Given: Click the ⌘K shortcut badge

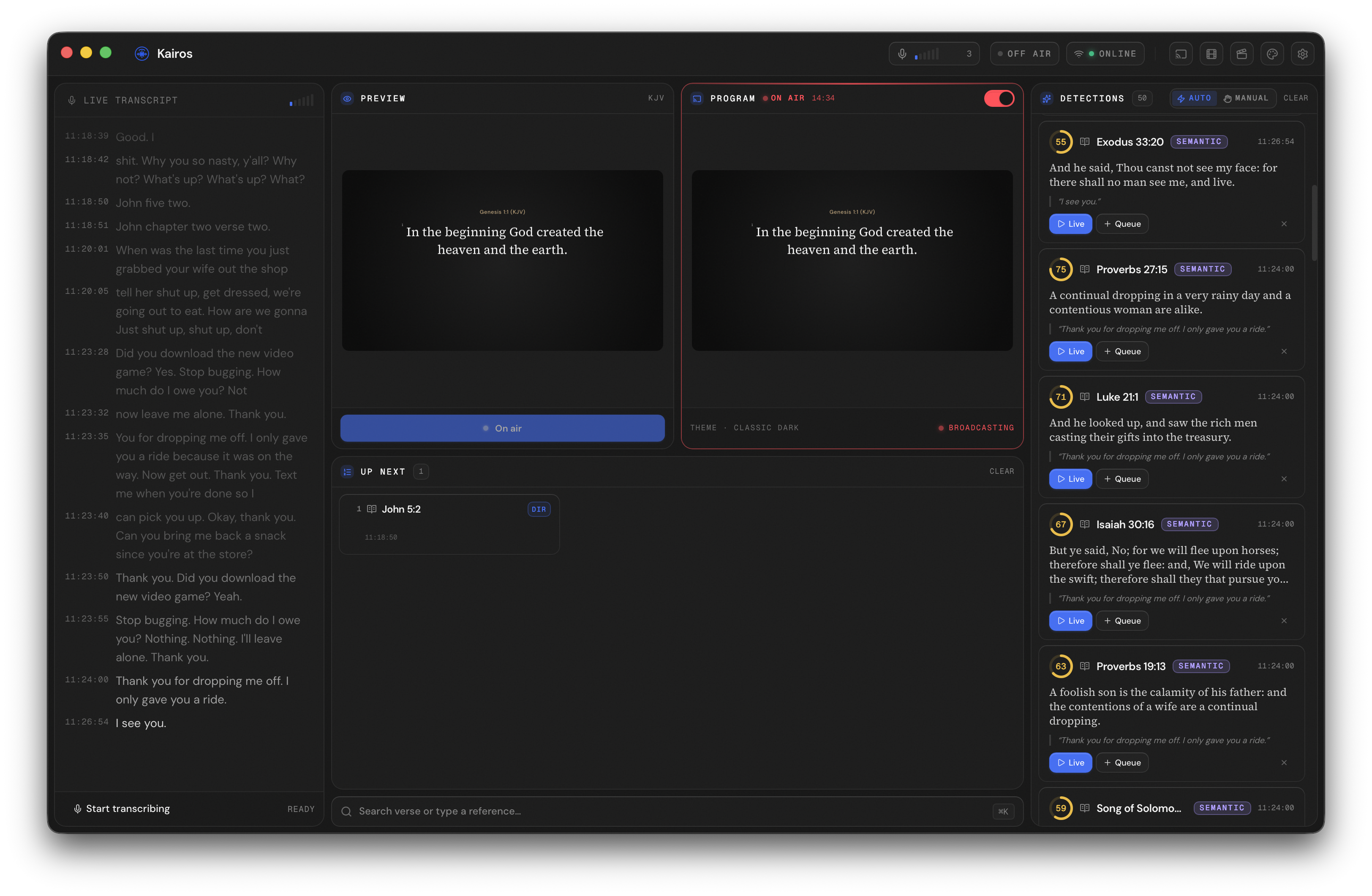Looking at the screenshot, I should 1003,811.
